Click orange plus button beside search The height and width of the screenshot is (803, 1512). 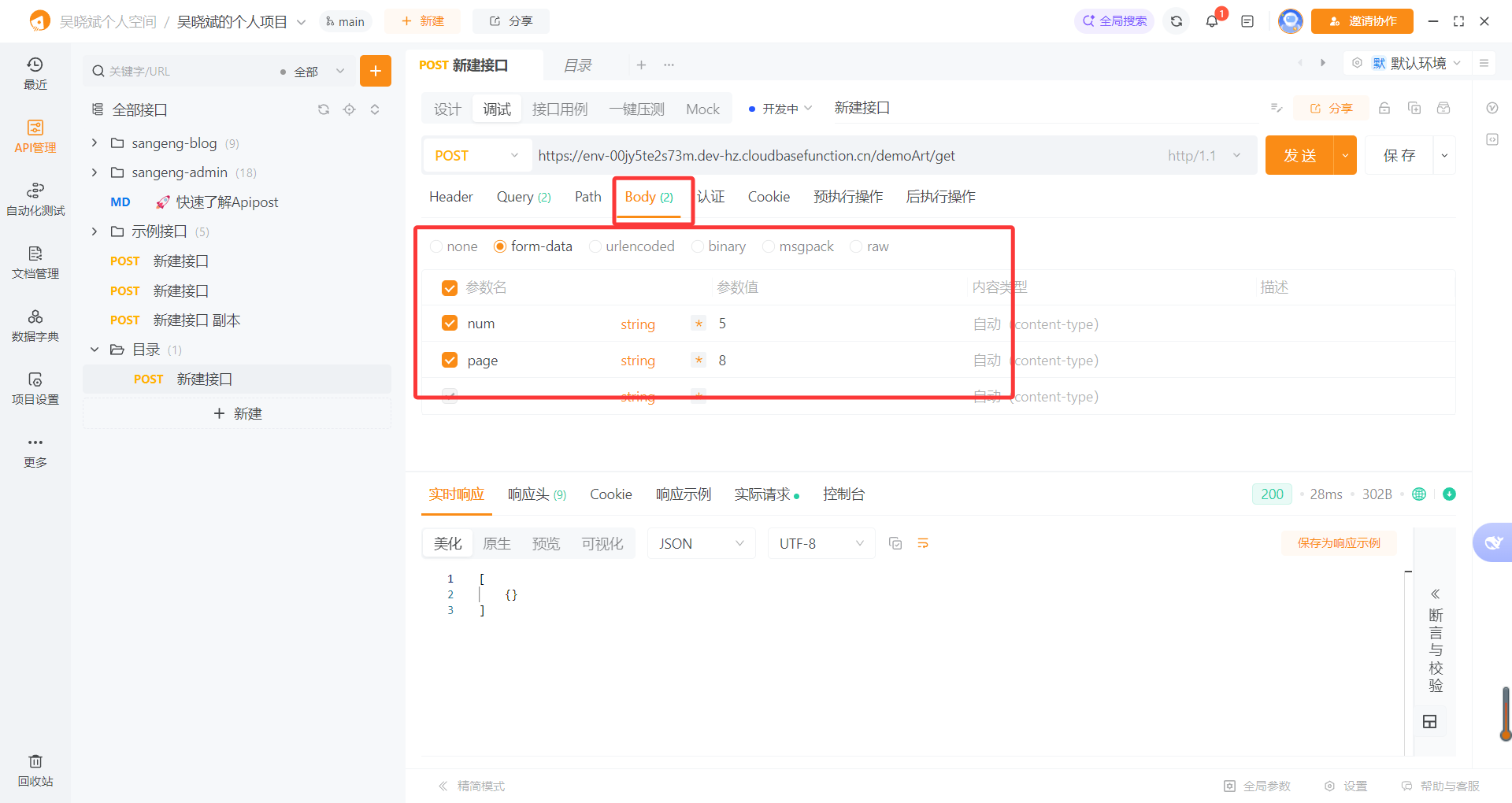coord(376,71)
